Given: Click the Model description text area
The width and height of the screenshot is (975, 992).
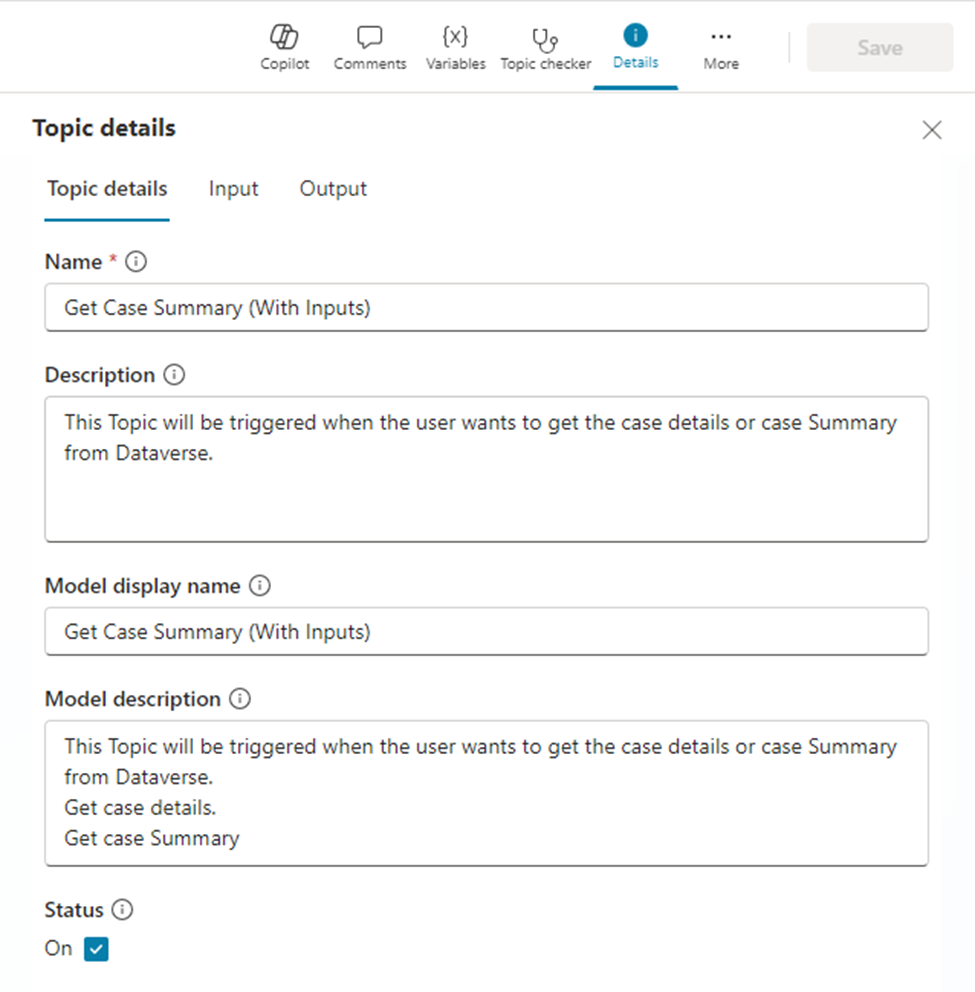Looking at the screenshot, I should point(486,792).
